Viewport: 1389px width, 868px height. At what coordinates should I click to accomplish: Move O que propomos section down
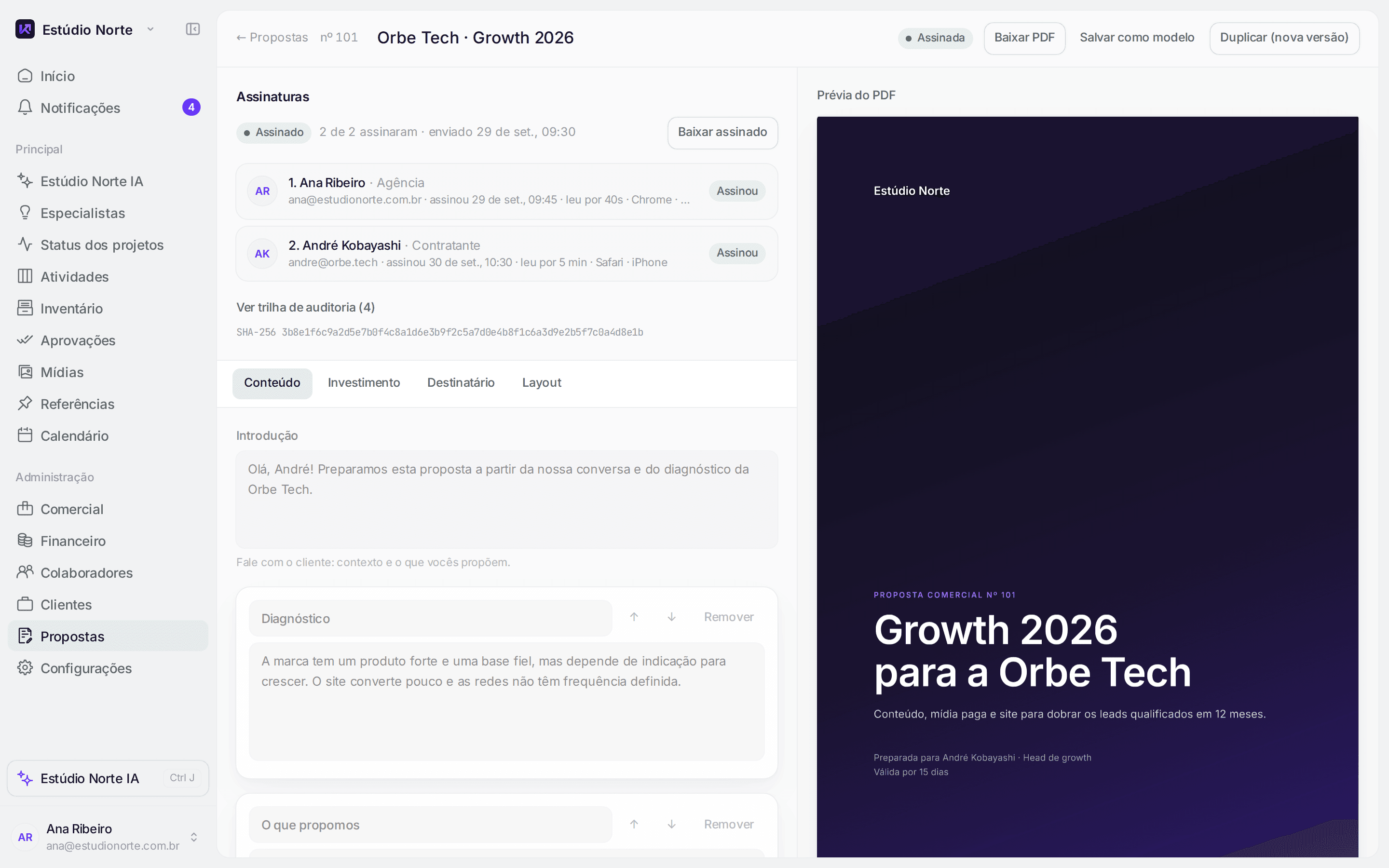point(671,825)
